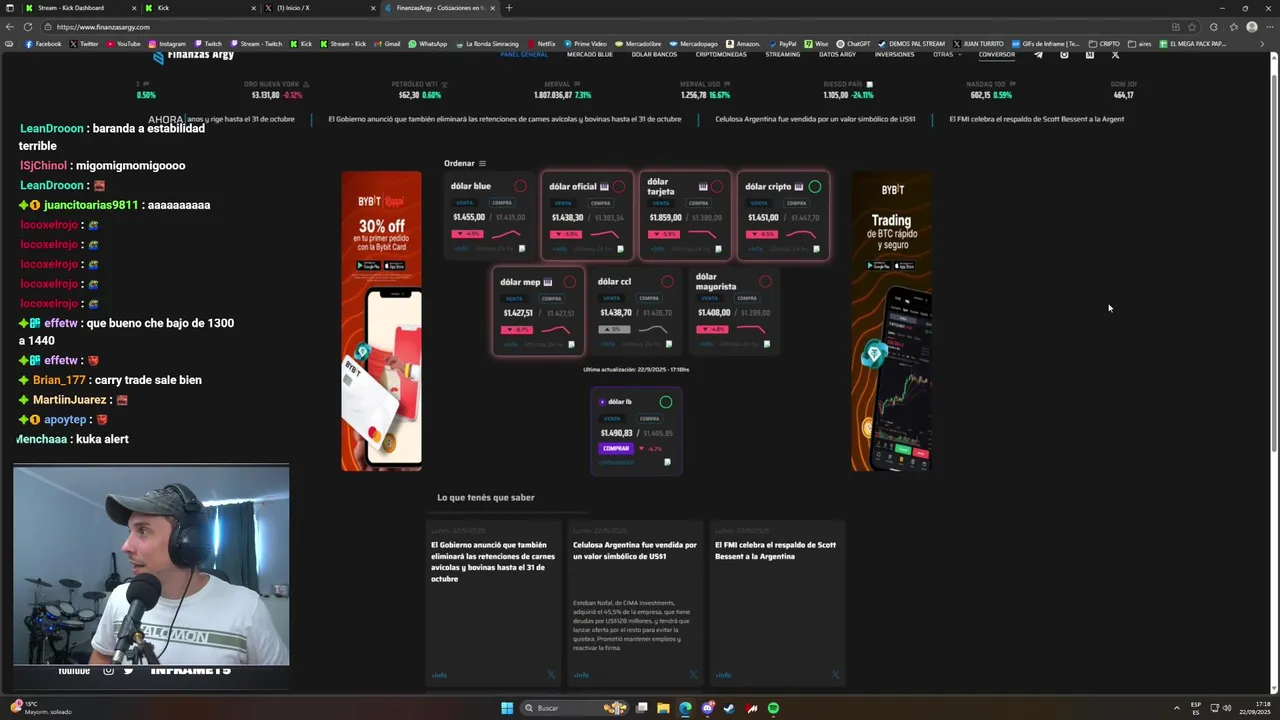
Task: Open the OTRAS dropdown in site navigation
Action: 945,54
